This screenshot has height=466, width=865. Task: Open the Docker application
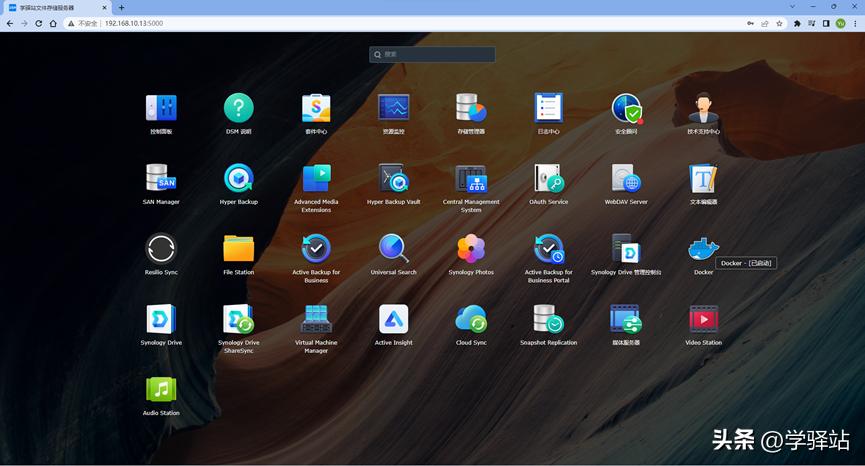pos(703,249)
